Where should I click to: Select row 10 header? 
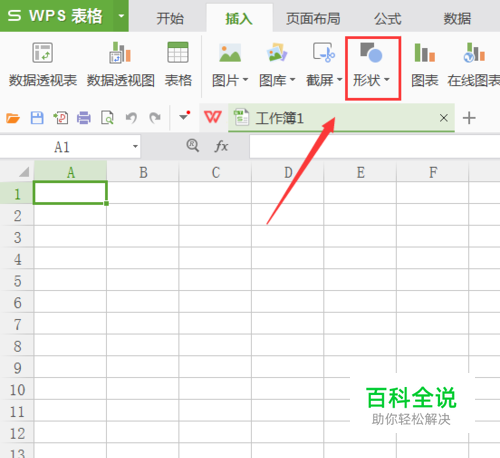click(17, 389)
